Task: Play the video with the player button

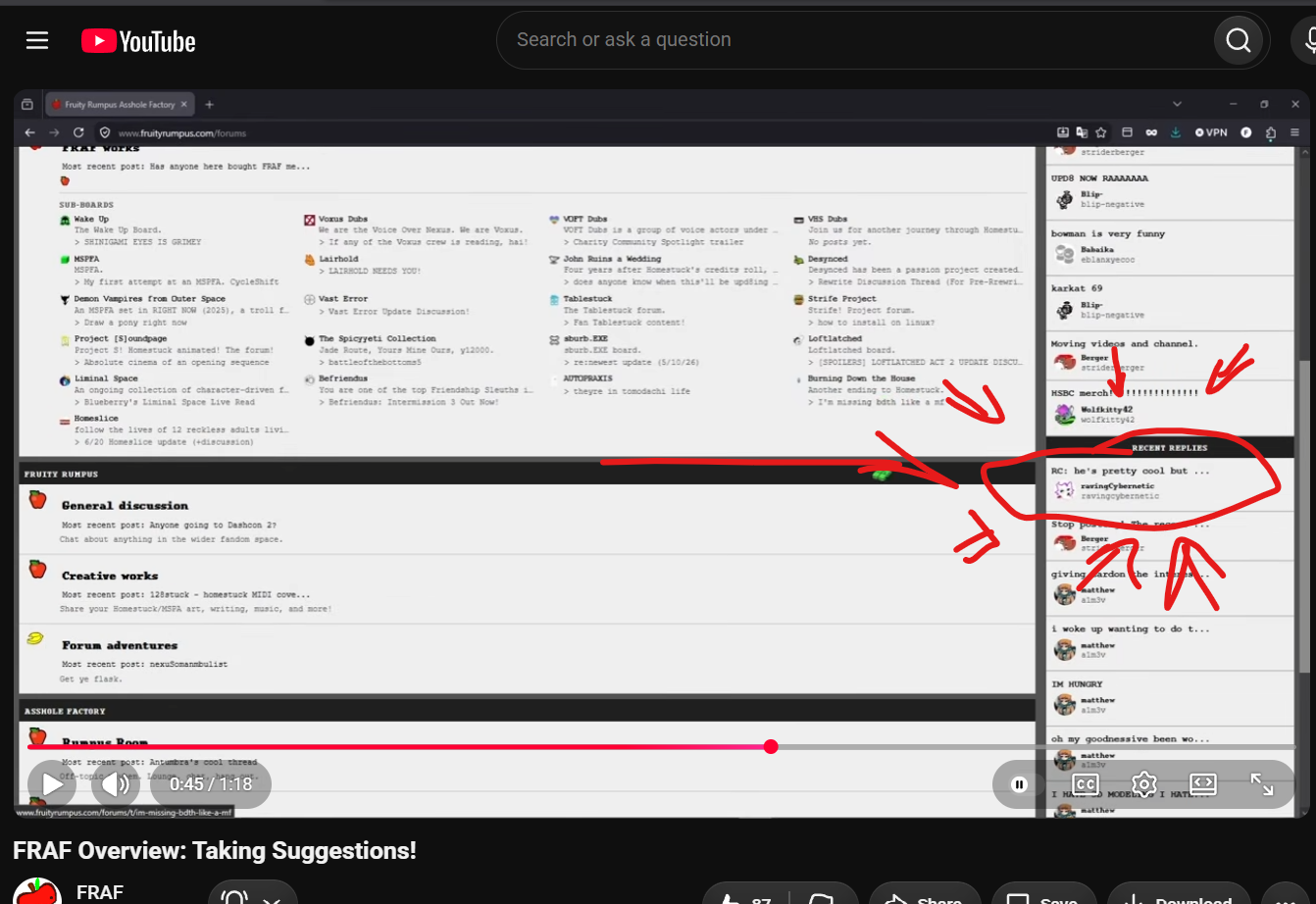Action: coord(52,783)
